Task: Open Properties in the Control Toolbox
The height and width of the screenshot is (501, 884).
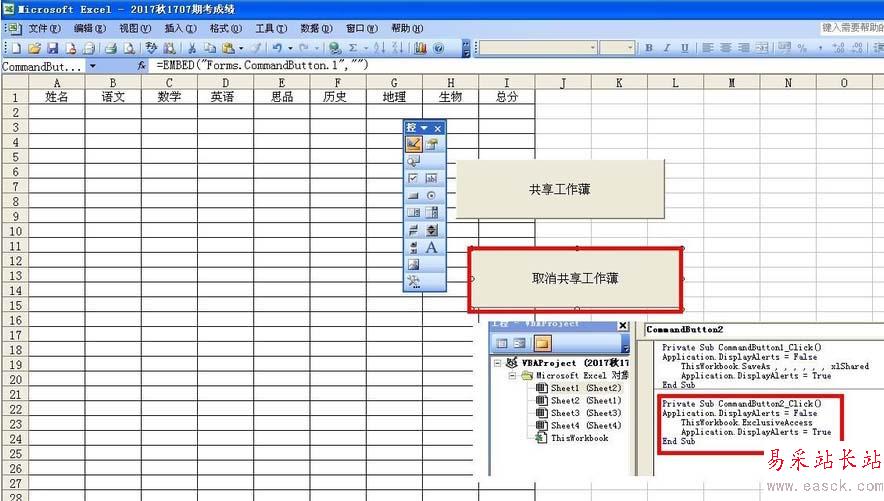Action: coord(431,144)
